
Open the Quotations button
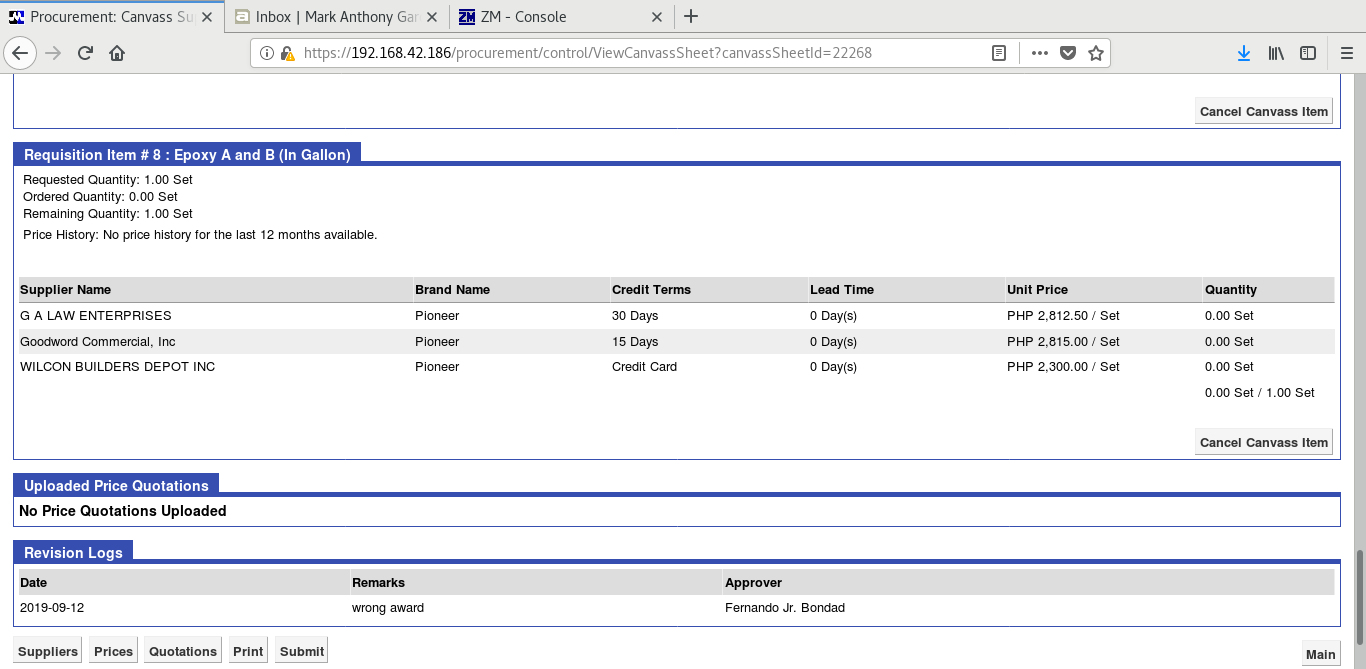183,651
